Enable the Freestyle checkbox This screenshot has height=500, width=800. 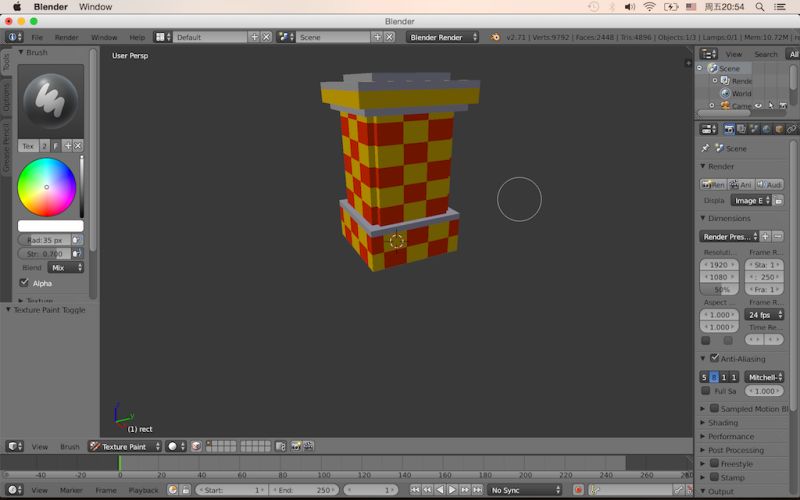tap(714, 463)
